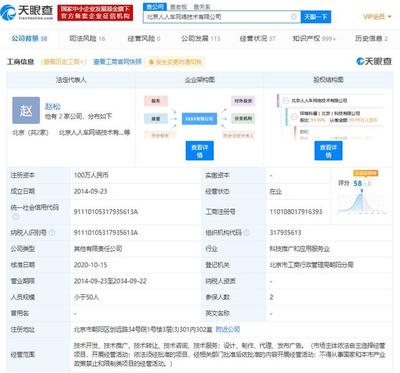The image size is (400, 373).
Task: Select the 查老板 search tab
Action: pos(179,6)
